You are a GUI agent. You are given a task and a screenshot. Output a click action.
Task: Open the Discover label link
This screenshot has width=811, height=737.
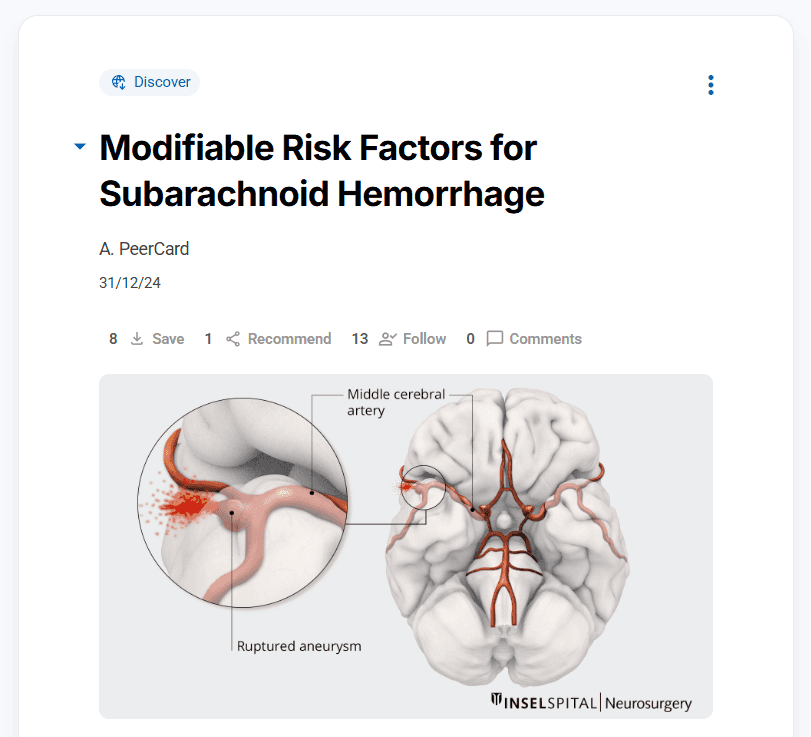click(x=162, y=82)
